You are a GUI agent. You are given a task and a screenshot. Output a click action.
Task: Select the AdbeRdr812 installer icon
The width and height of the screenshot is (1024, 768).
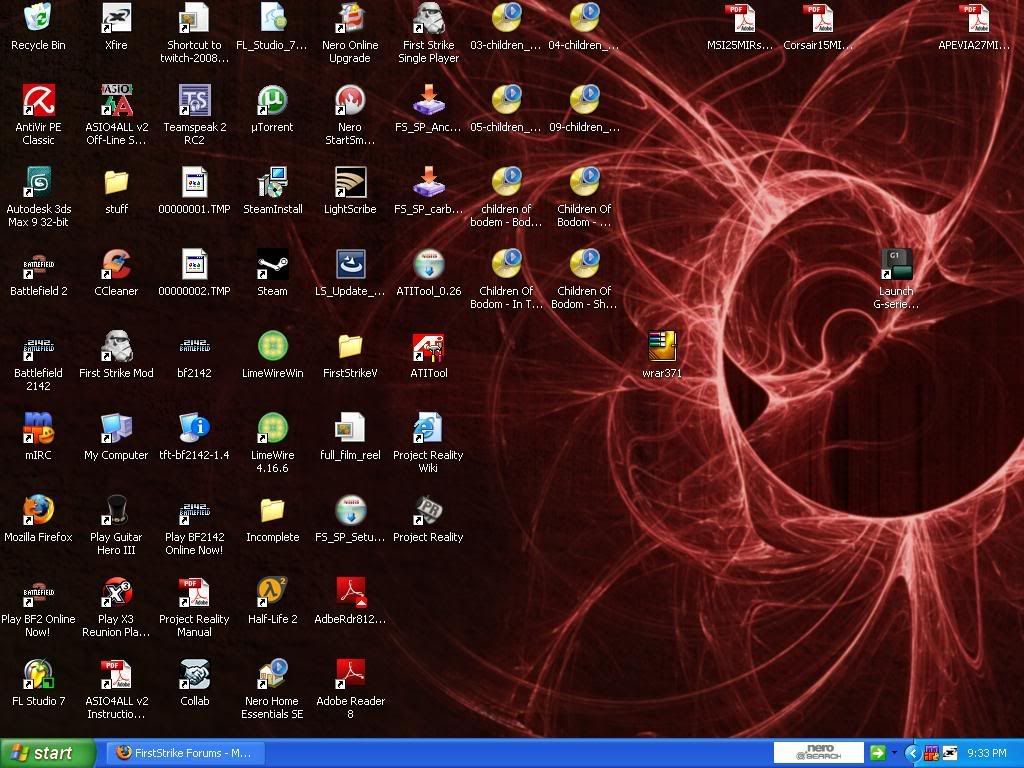[x=350, y=592]
